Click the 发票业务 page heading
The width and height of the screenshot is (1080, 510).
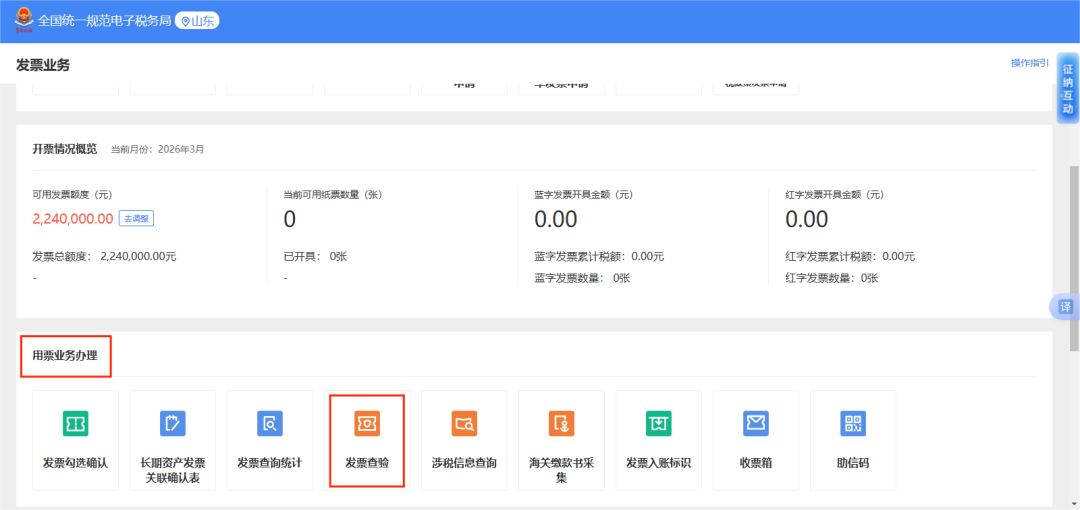[x=43, y=65]
